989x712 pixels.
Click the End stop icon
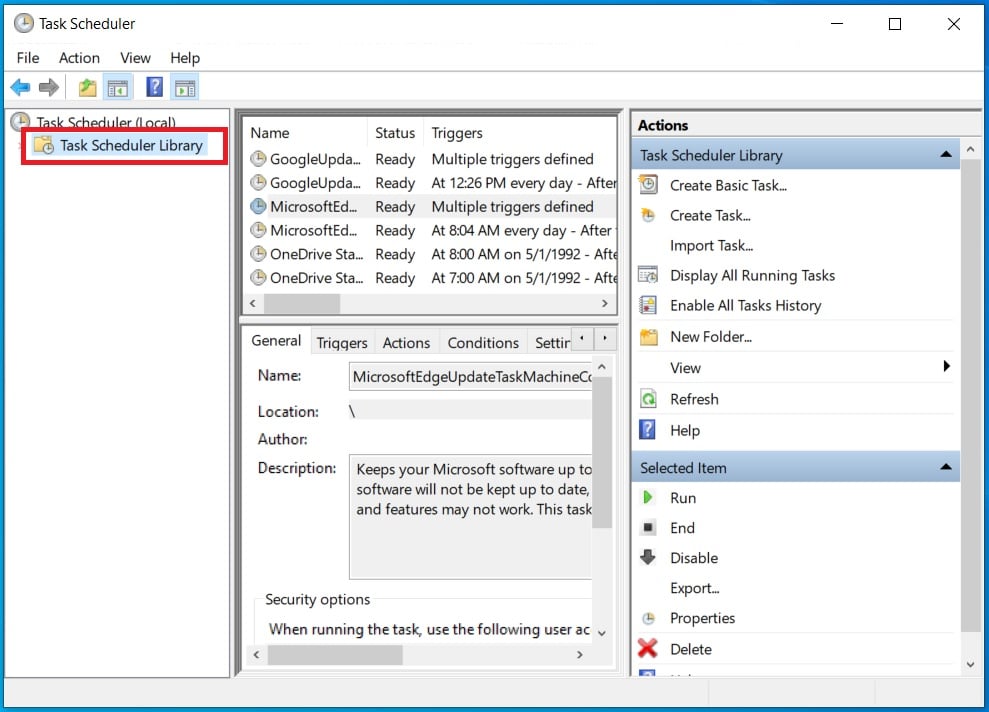[x=648, y=527]
